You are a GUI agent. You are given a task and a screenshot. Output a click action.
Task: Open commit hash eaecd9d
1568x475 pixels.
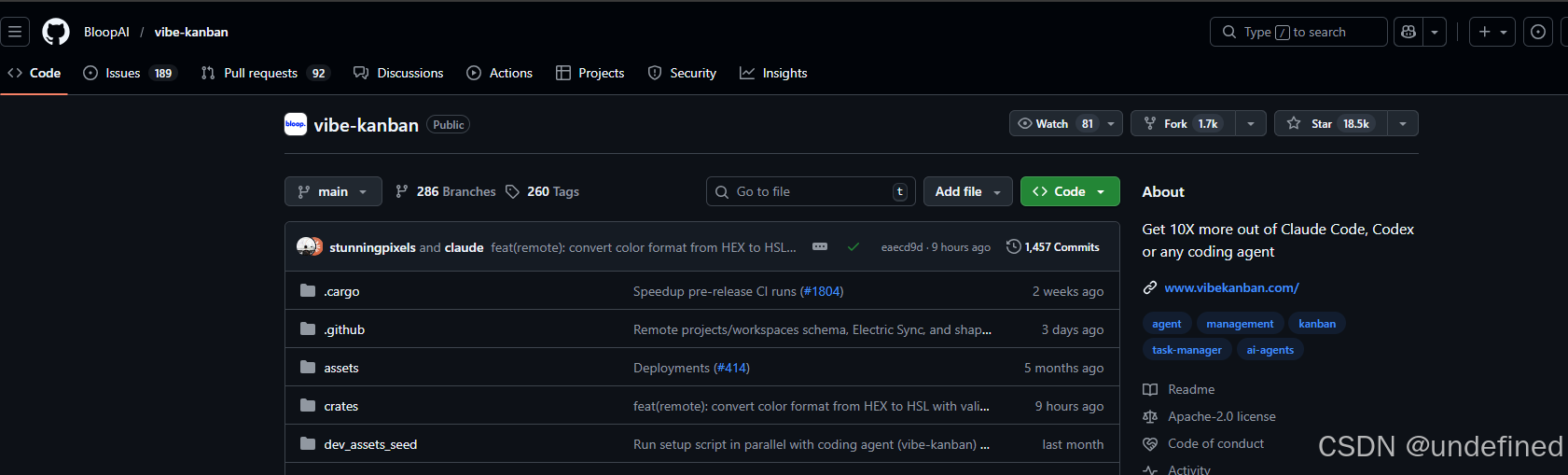pos(901,247)
